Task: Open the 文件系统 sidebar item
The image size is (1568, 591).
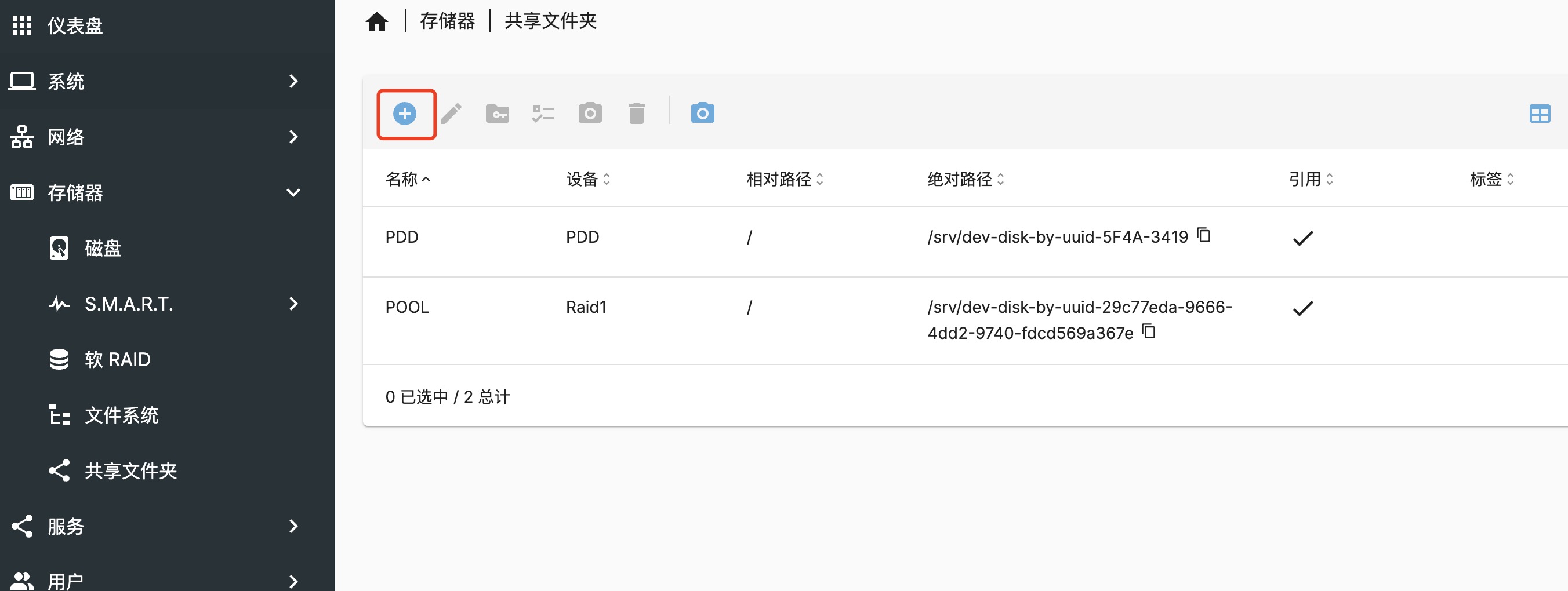Action: (121, 415)
